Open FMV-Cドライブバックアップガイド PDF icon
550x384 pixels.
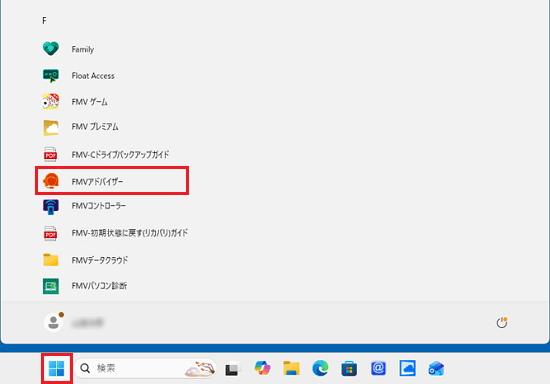click(51, 154)
